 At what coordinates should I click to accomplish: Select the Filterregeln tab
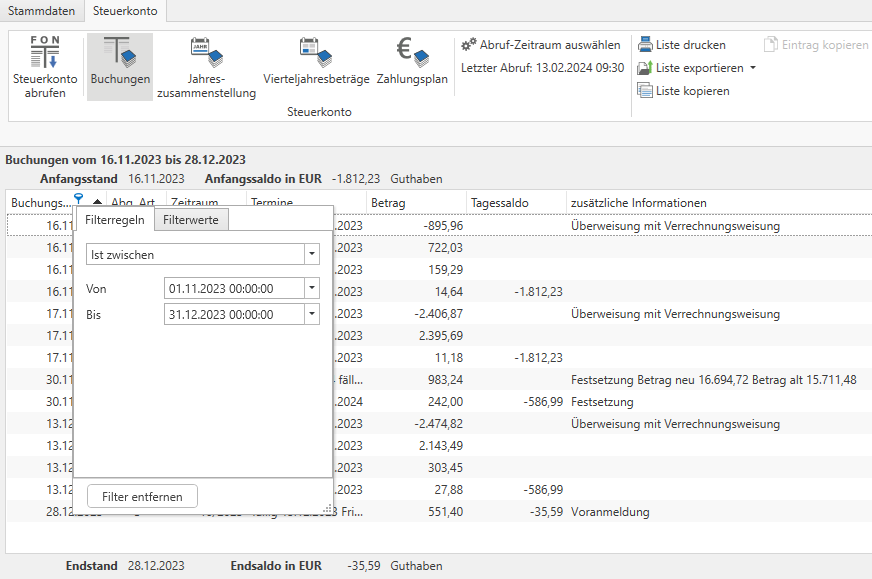(x=115, y=219)
